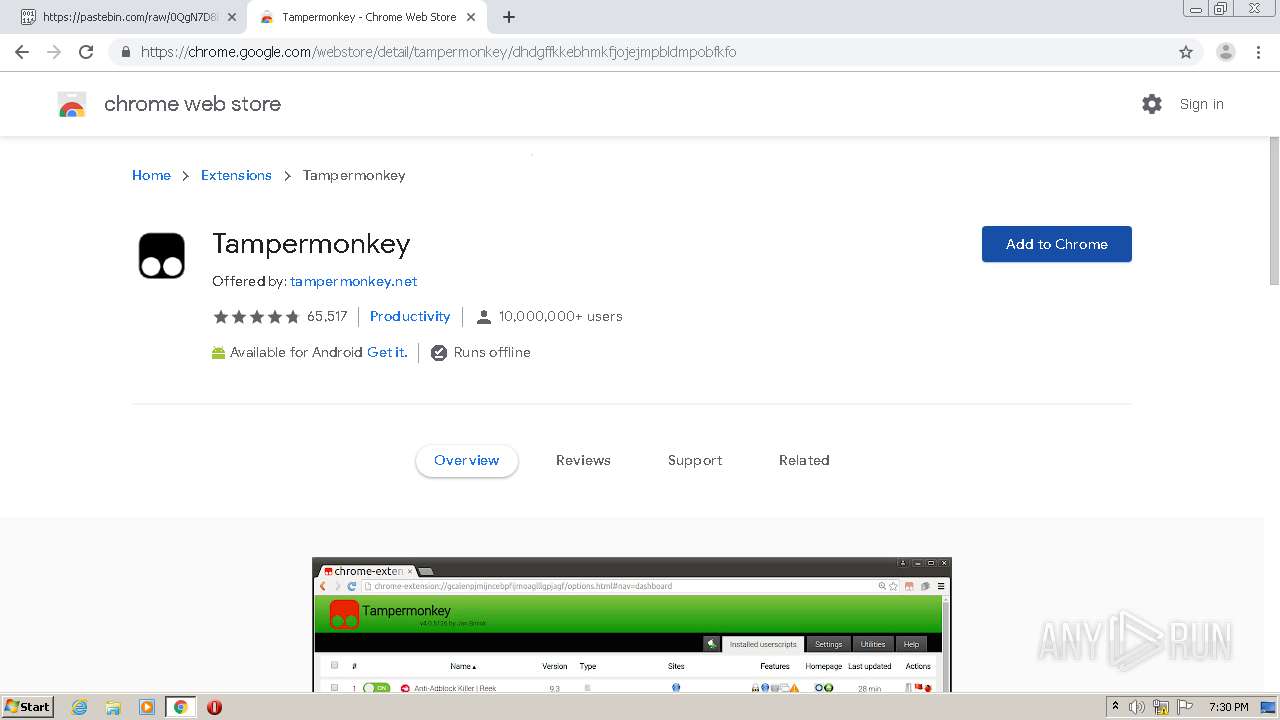1280x720 pixels.
Task: Click the browser back arrow
Action: 22,52
